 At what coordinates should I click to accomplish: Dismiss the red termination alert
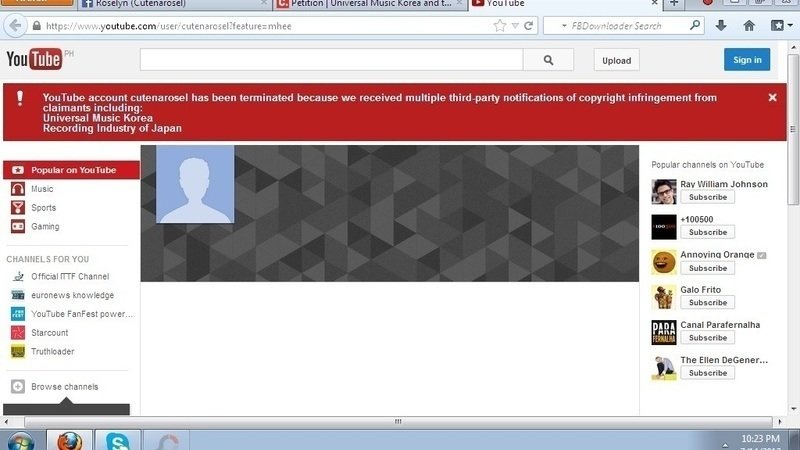coord(772,97)
